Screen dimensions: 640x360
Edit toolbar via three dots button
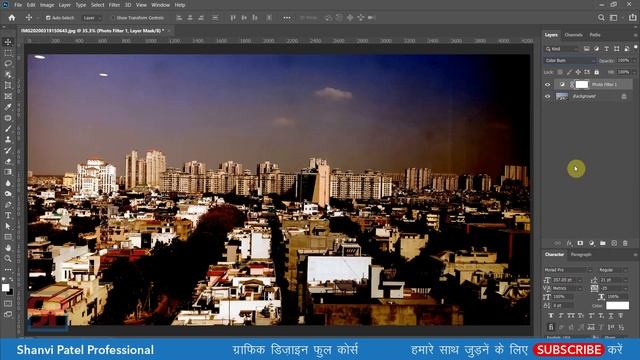[8, 270]
